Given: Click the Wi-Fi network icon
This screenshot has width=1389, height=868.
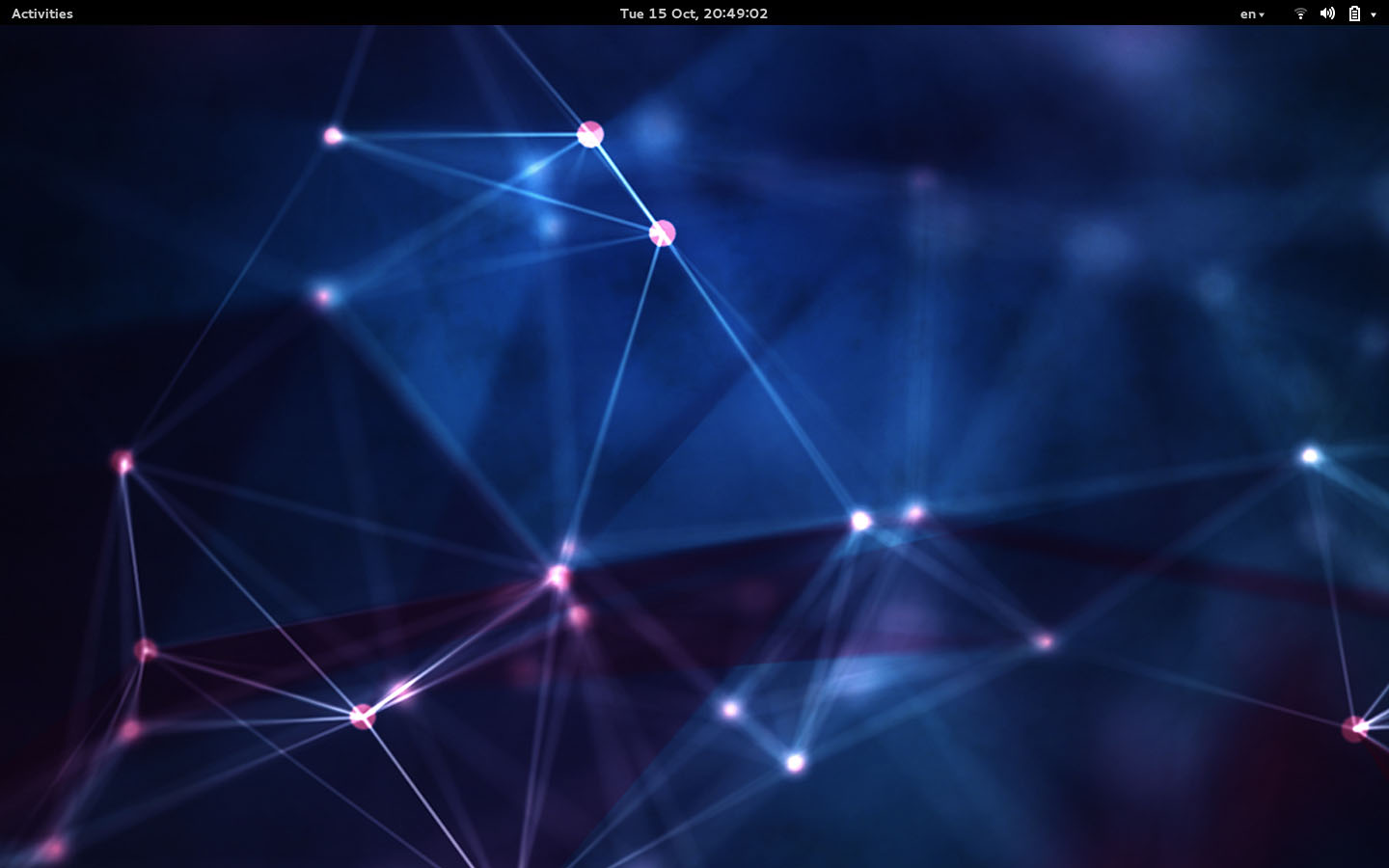Looking at the screenshot, I should [1300, 14].
